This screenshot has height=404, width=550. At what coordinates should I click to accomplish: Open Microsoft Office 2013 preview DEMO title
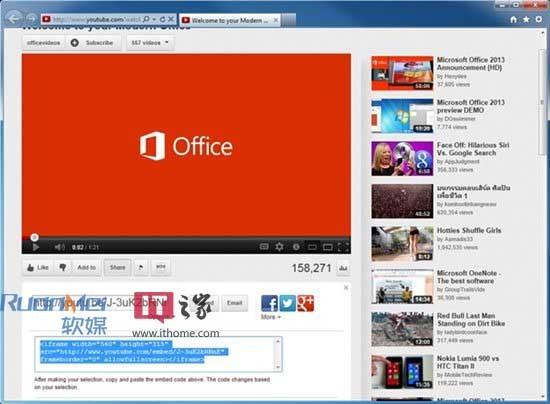(x=470, y=106)
